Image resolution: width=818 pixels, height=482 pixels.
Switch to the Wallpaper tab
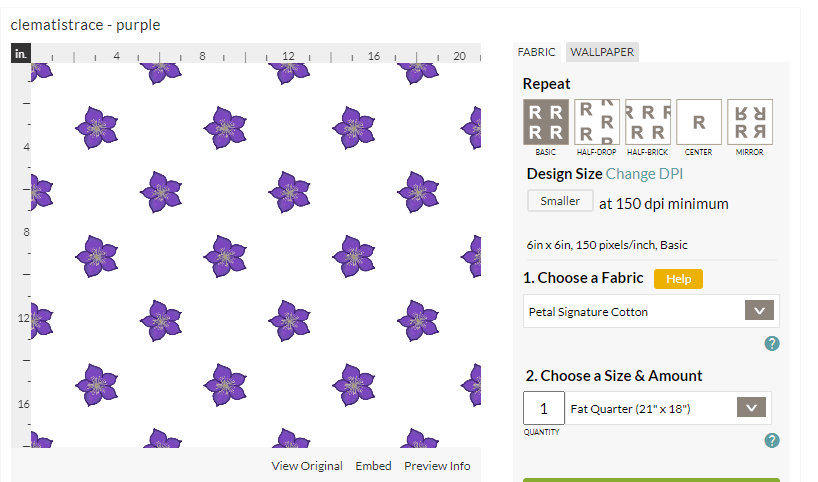click(x=601, y=52)
